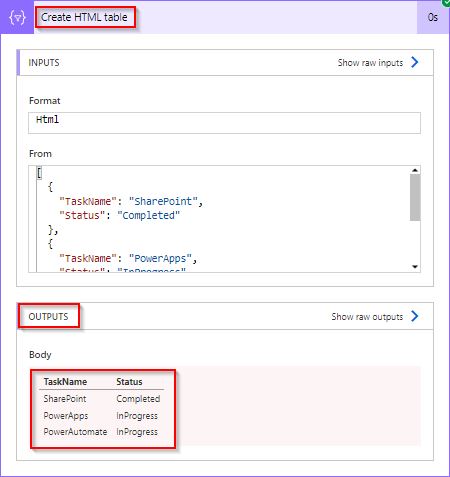Screen dimensions: 450x477
Task: Click the data operation curly-brace icon
Action: click(x=17, y=17)
